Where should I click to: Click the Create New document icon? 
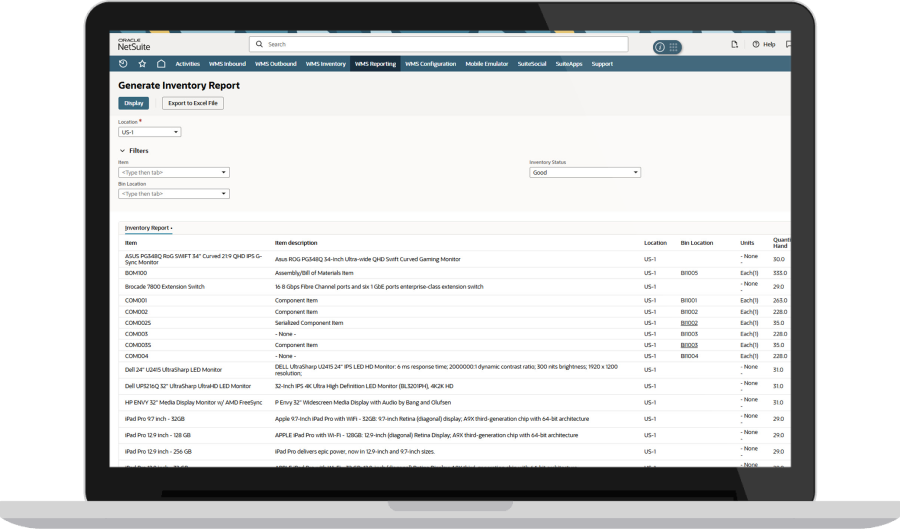(x=735, y=45)
